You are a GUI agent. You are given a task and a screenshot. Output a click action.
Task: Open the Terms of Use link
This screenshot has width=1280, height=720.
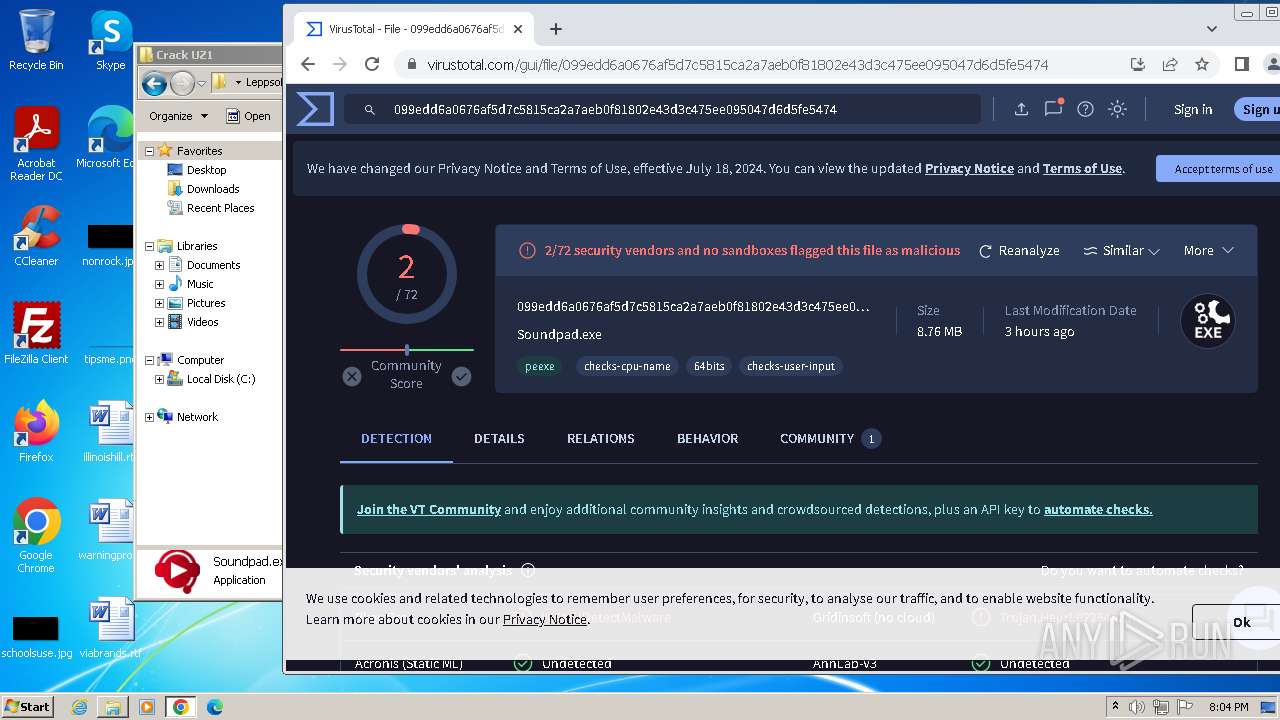point(1082,169)
